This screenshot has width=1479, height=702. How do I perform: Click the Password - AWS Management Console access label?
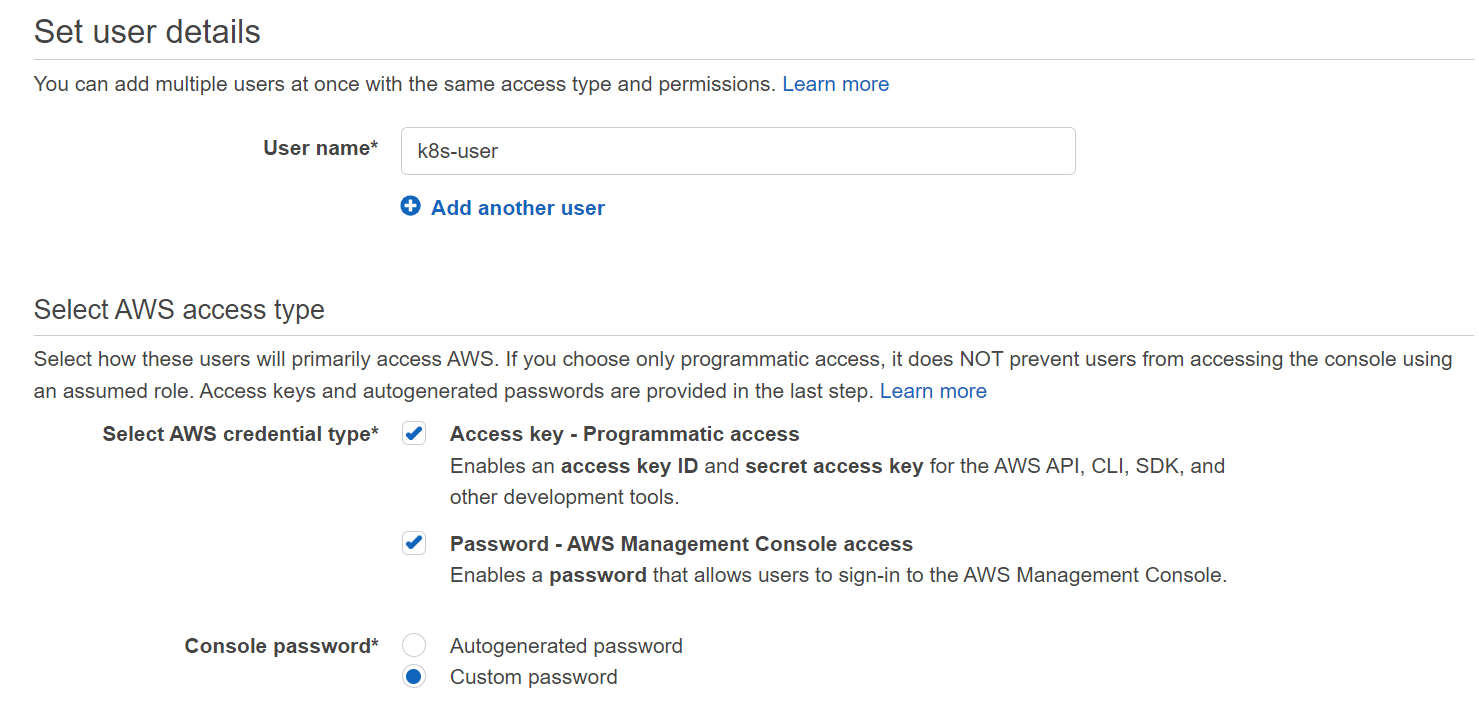681,544
